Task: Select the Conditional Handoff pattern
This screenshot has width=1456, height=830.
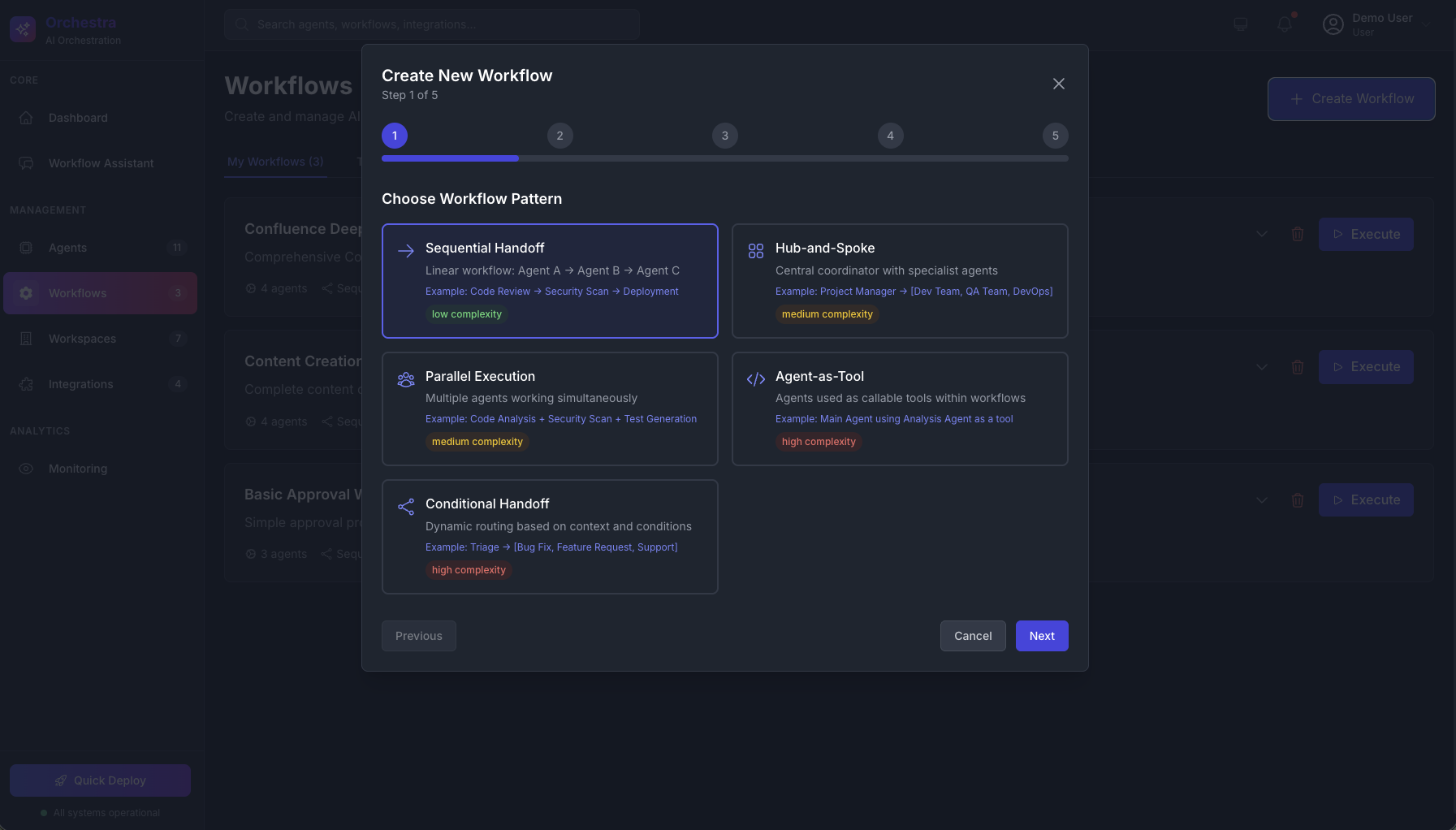Action: click(x=550, y=536)
